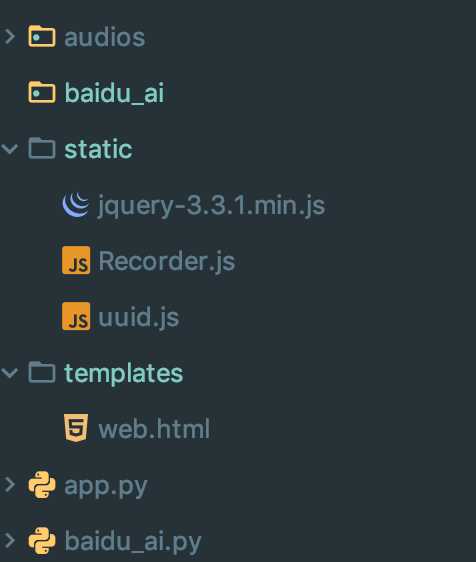Expand the audios folder chevron
The height and width of the screenshot is (562, 476).
click(x=10, y=37)
